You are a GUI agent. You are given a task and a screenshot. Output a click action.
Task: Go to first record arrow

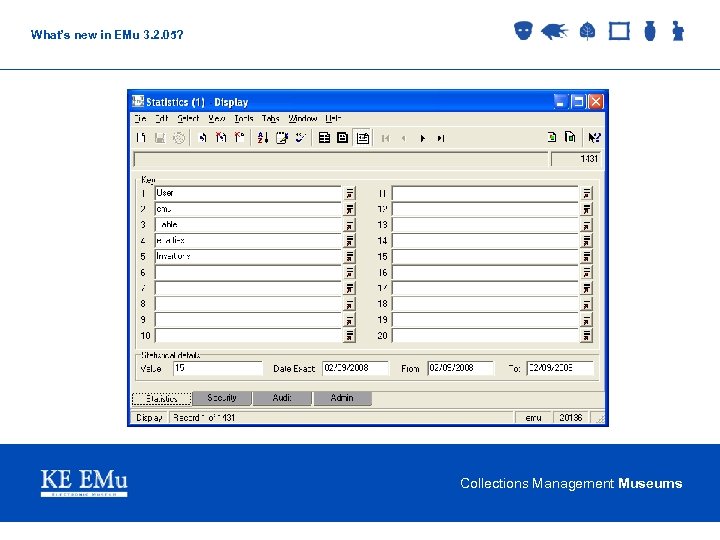pos(385,138)
